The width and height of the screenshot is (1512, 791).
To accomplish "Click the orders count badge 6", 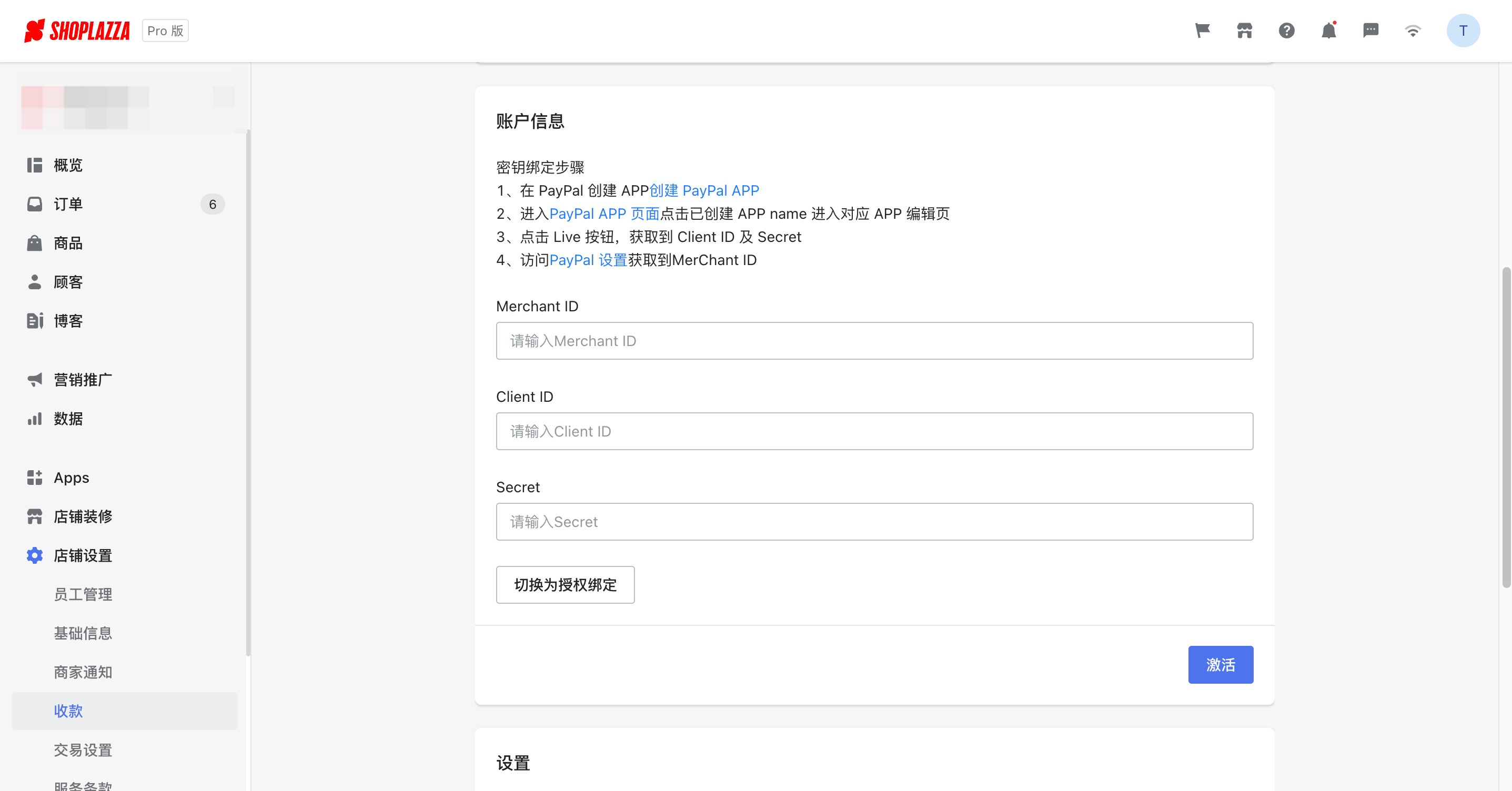I will [213, 204].
